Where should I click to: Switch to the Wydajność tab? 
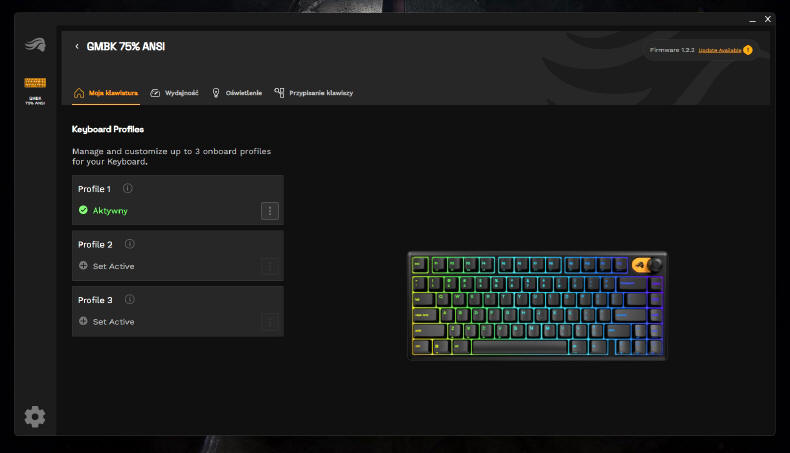pos(174,93)
